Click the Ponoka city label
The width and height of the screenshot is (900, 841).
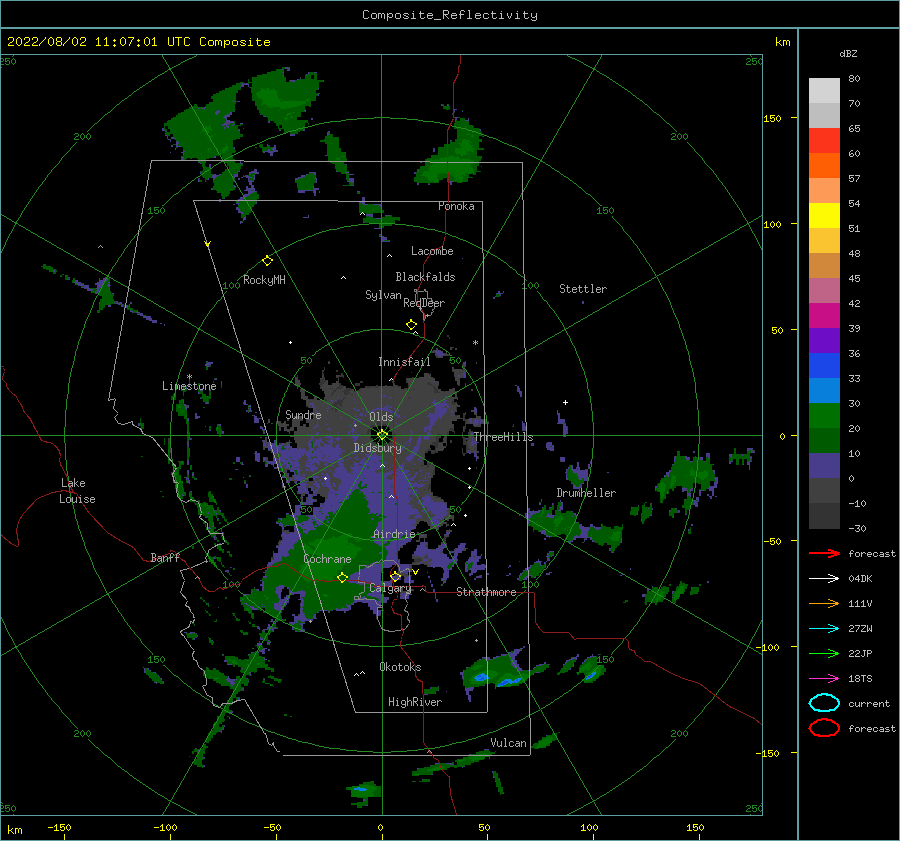coord(456,206)
